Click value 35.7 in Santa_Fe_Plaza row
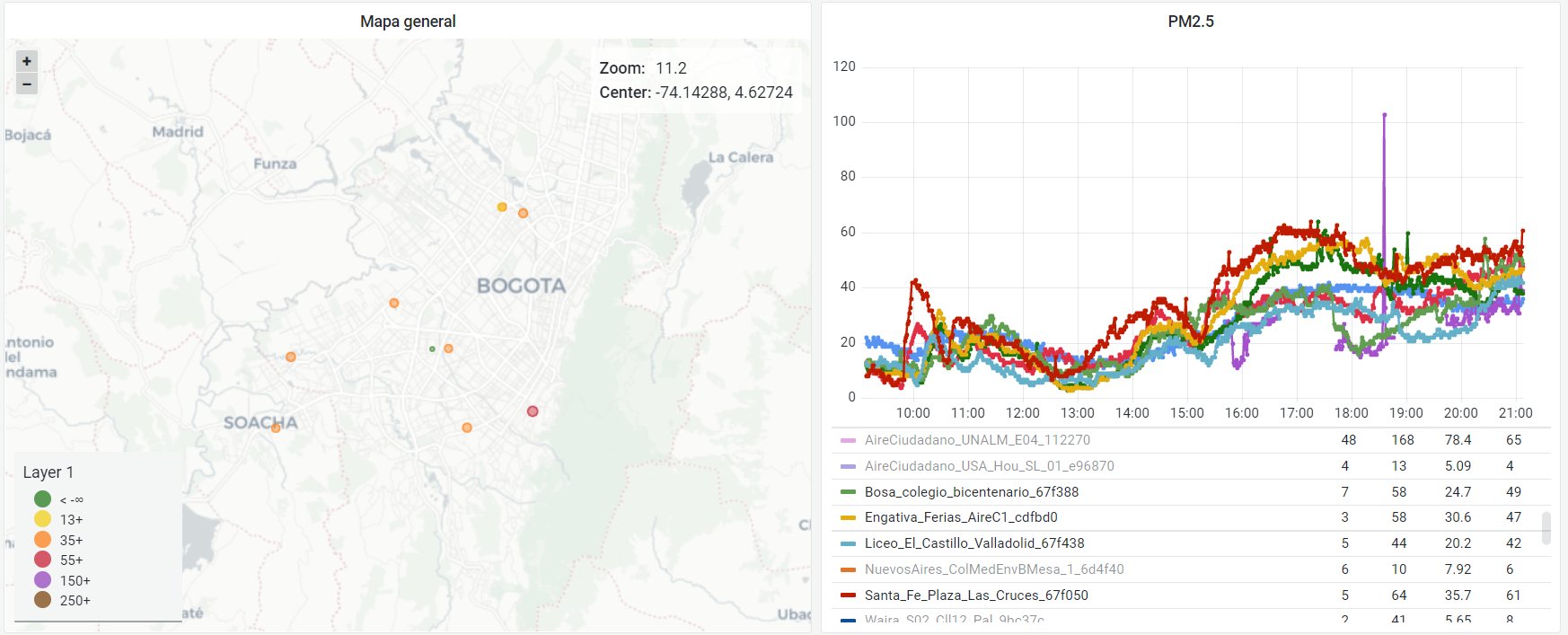Viewport: 1568px width, 635px height. tap(1458, 595)
